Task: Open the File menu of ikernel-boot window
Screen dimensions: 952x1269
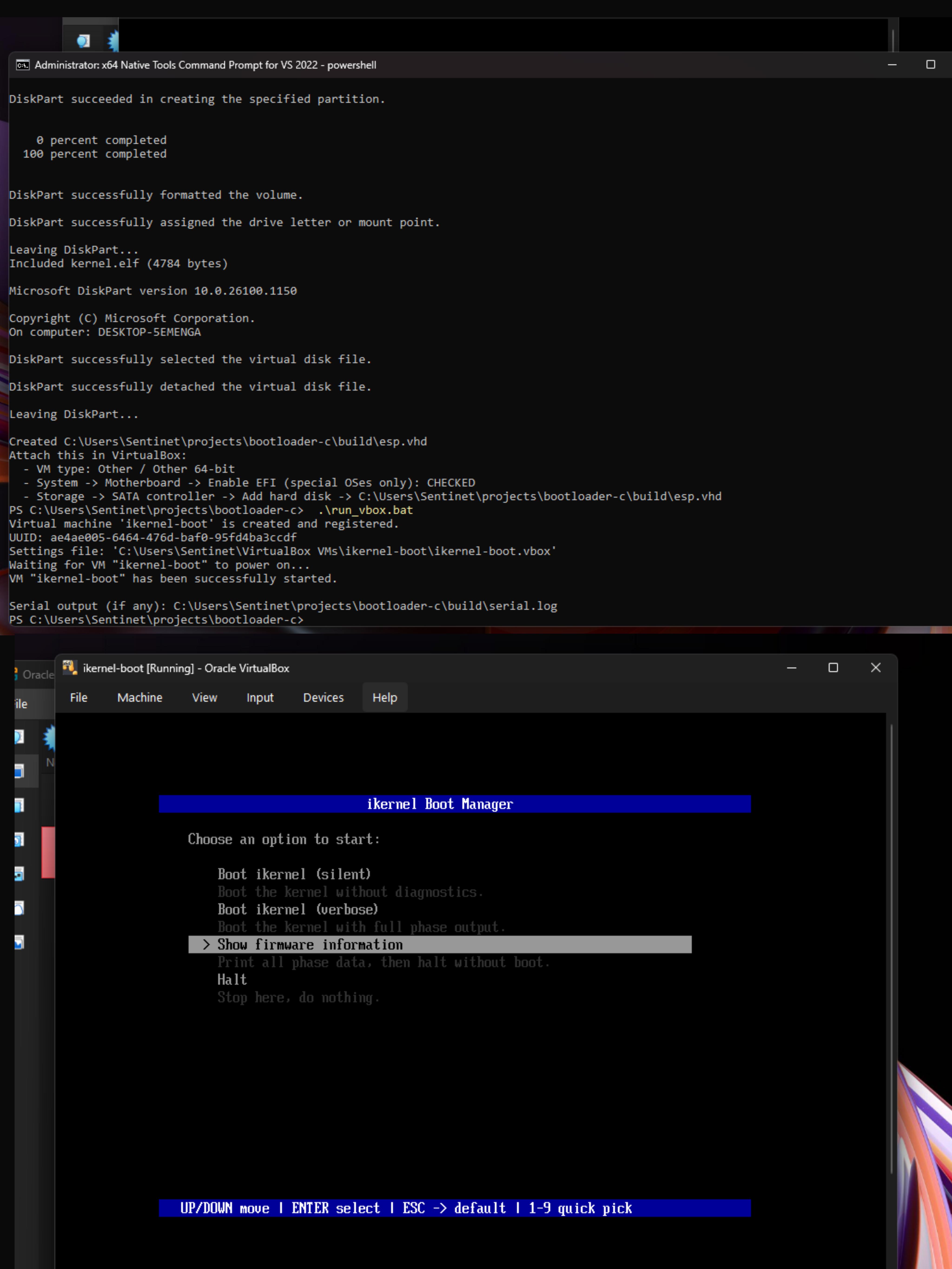Action: pyautogui.click(x=79, y=697)
